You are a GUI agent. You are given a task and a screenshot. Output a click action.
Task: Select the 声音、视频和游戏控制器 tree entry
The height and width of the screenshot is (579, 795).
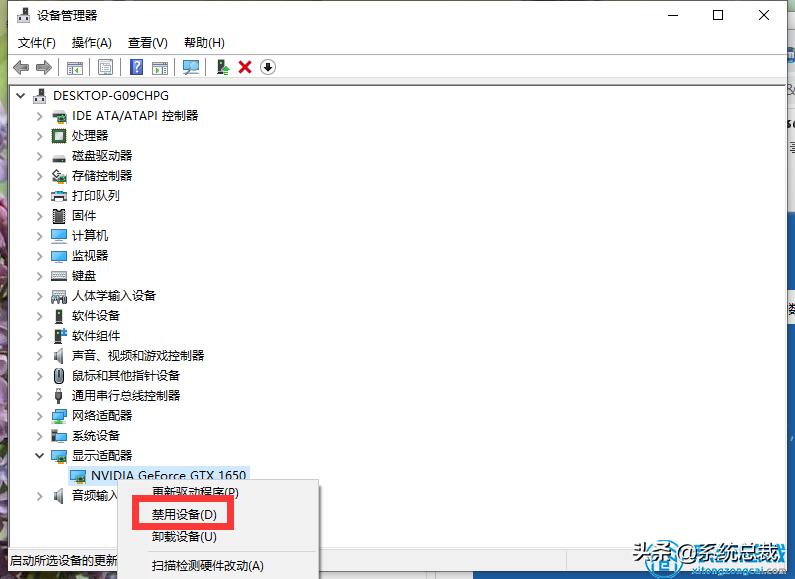coord(138,356)
